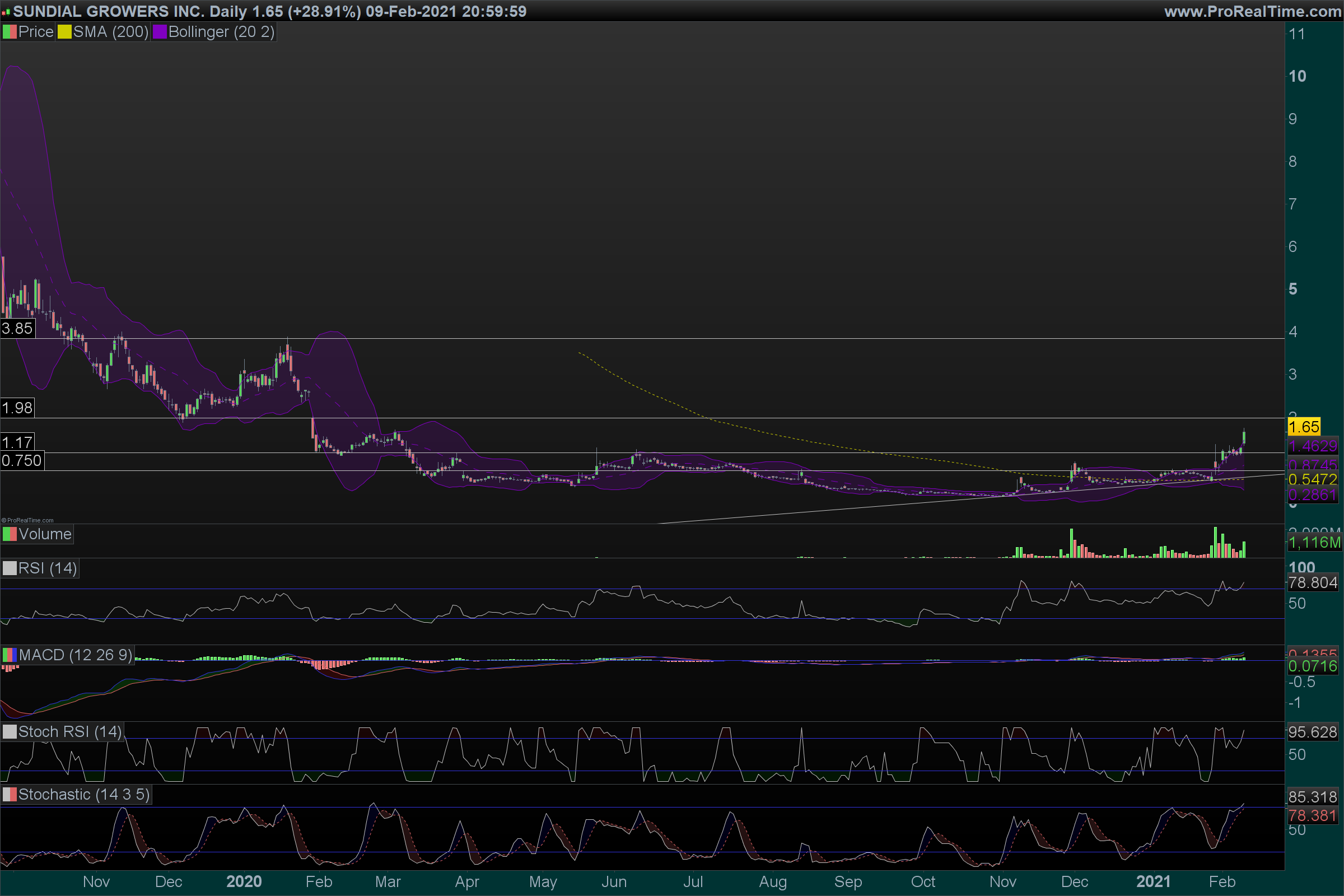Image resolution: width=1344 pixels, height=896 pixels.
Task: Open the www.ProRealTime.com link
Action: click(x=1253, y=11)
